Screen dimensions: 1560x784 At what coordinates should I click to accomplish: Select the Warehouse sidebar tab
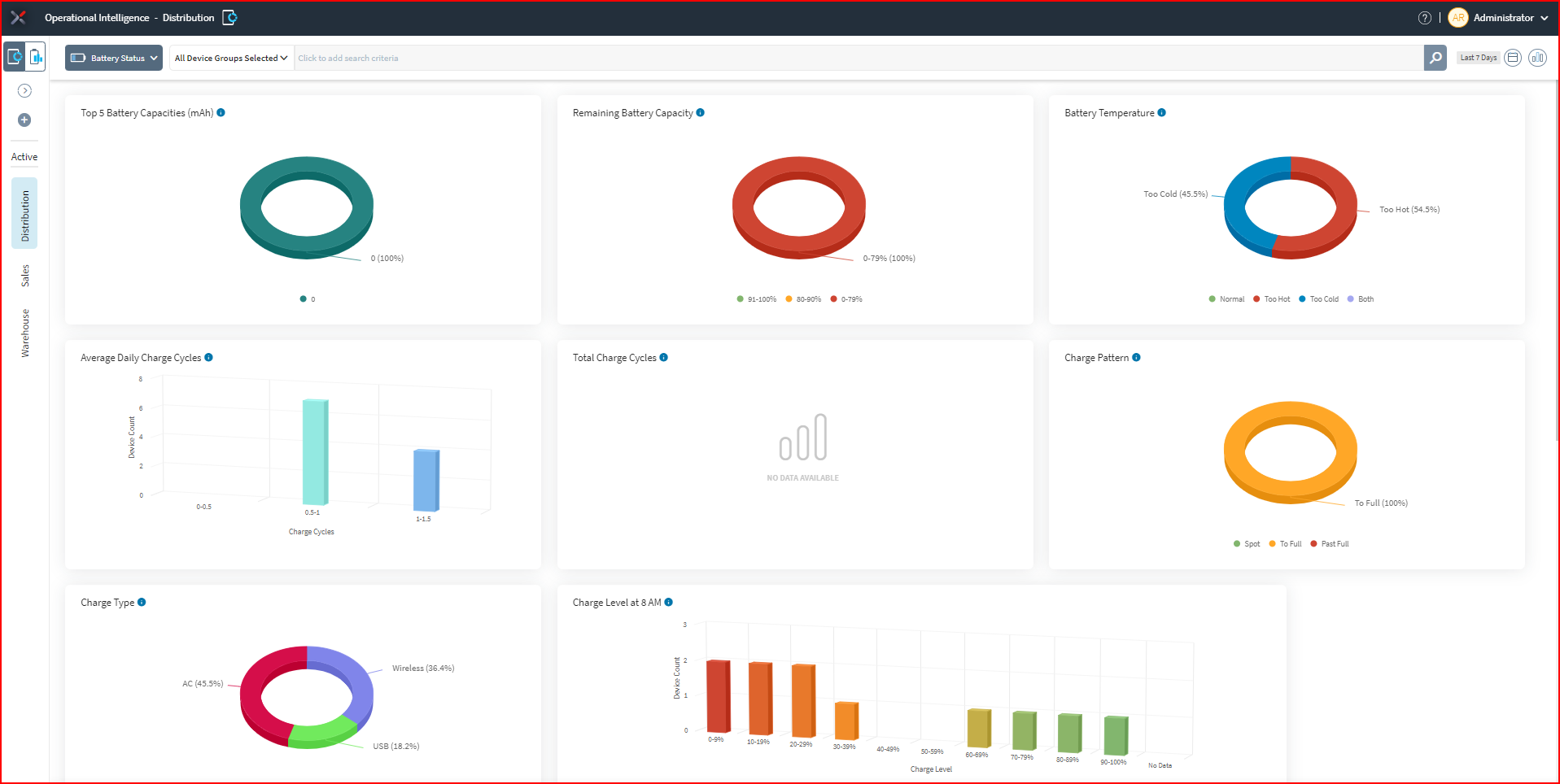(x=24, y=333)
